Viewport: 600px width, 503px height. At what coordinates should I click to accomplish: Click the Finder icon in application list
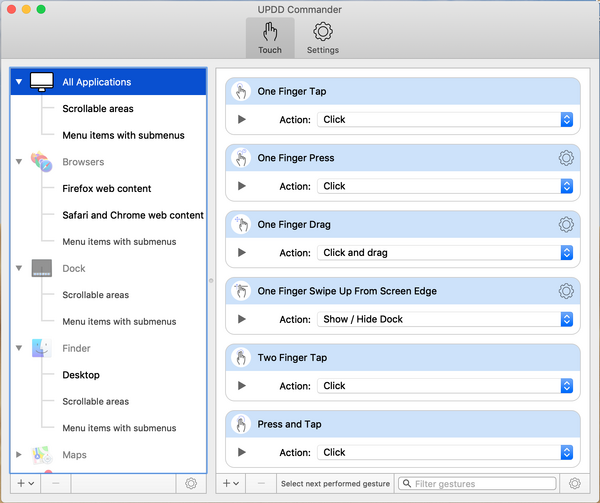click(x=41, y=349)
